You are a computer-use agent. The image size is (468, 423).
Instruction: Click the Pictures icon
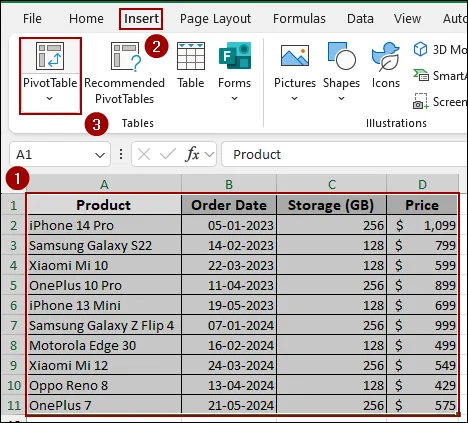click(295, 56)
